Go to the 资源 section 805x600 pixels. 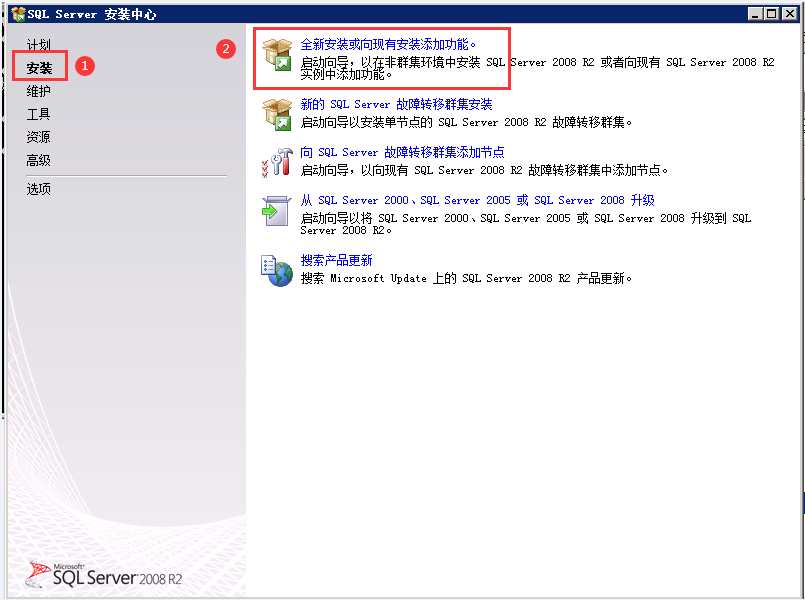click(x=38, y=137)
